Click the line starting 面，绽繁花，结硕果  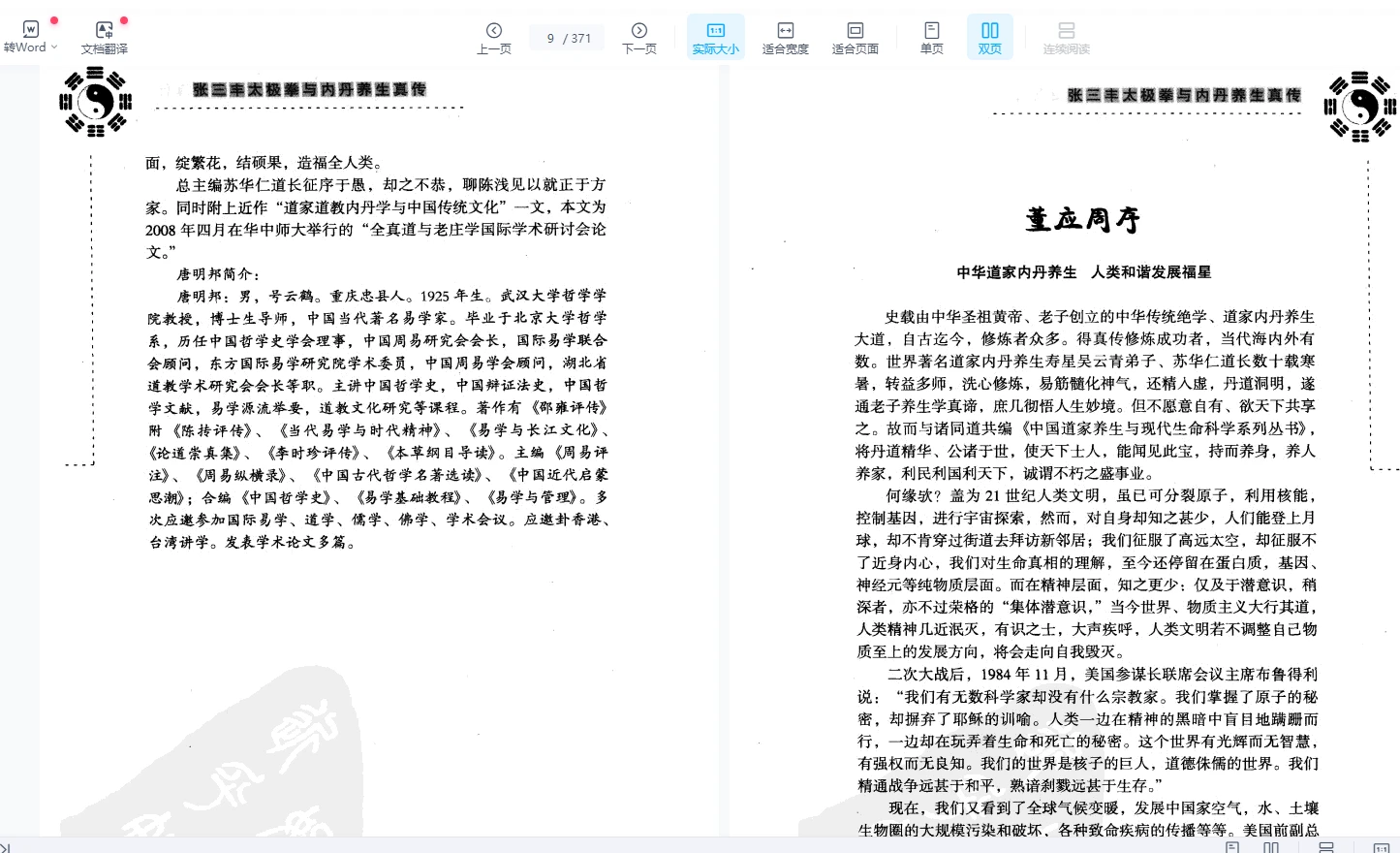point(266,162)
